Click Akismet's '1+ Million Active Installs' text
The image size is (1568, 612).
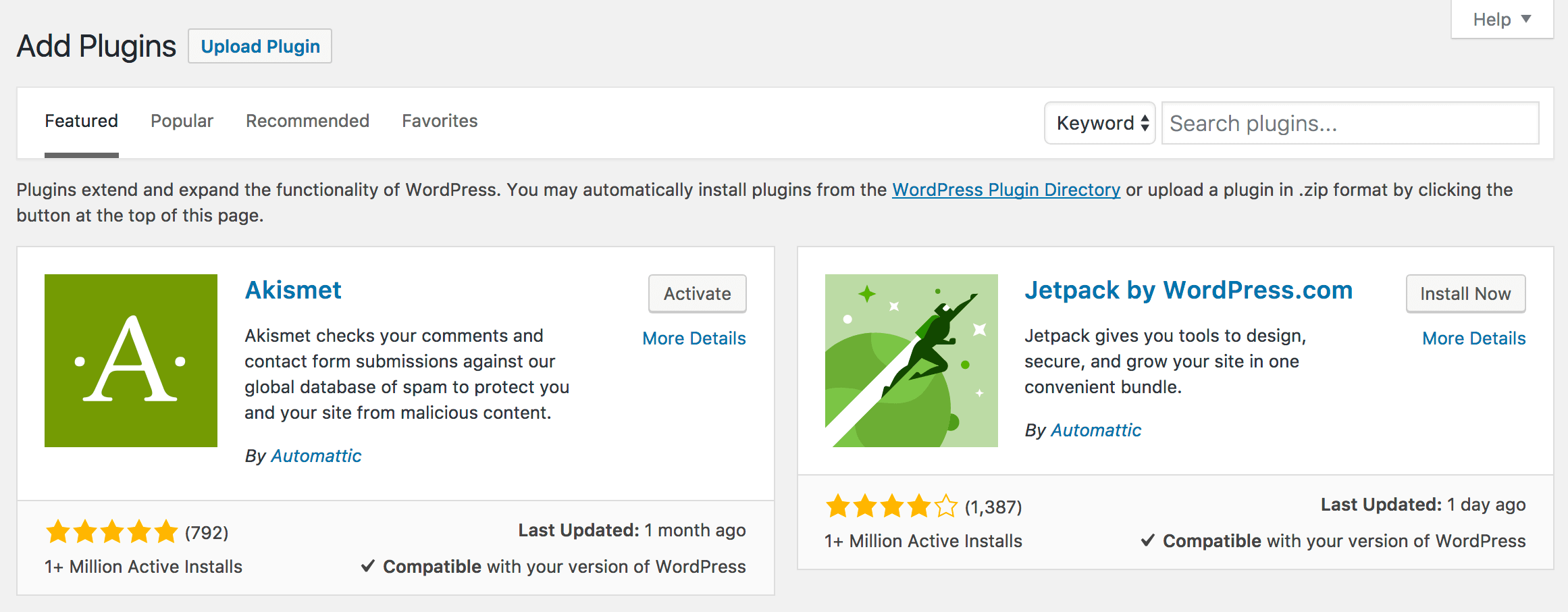pos(143,567)
